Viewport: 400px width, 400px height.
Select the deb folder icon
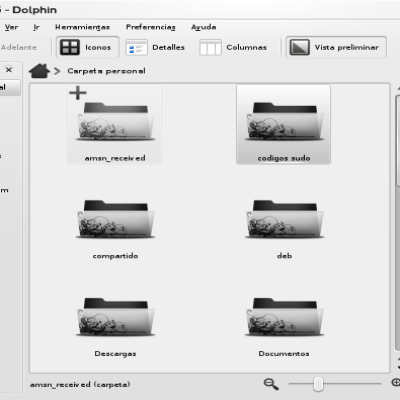point(284,219)
